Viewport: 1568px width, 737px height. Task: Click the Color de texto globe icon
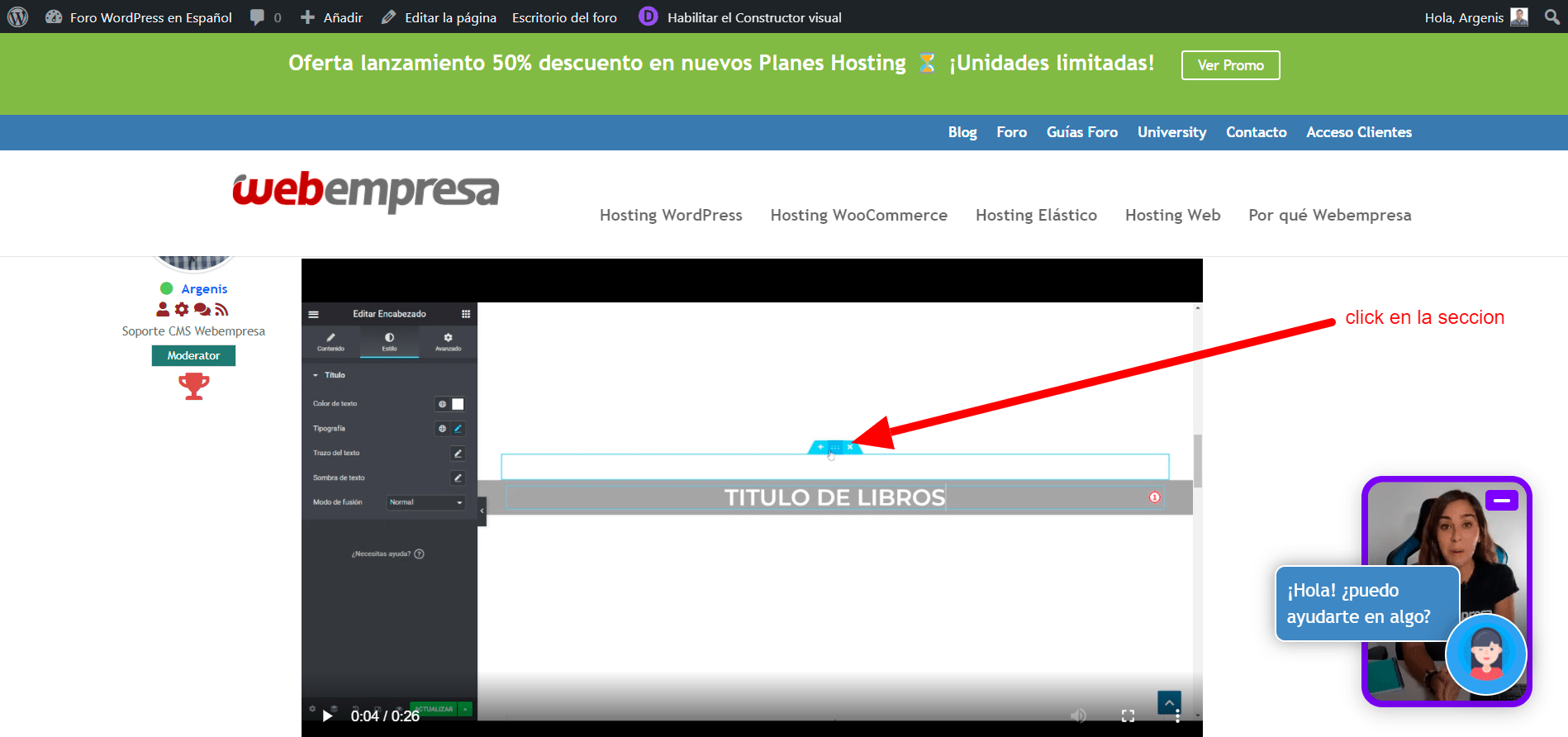[442, 404]
